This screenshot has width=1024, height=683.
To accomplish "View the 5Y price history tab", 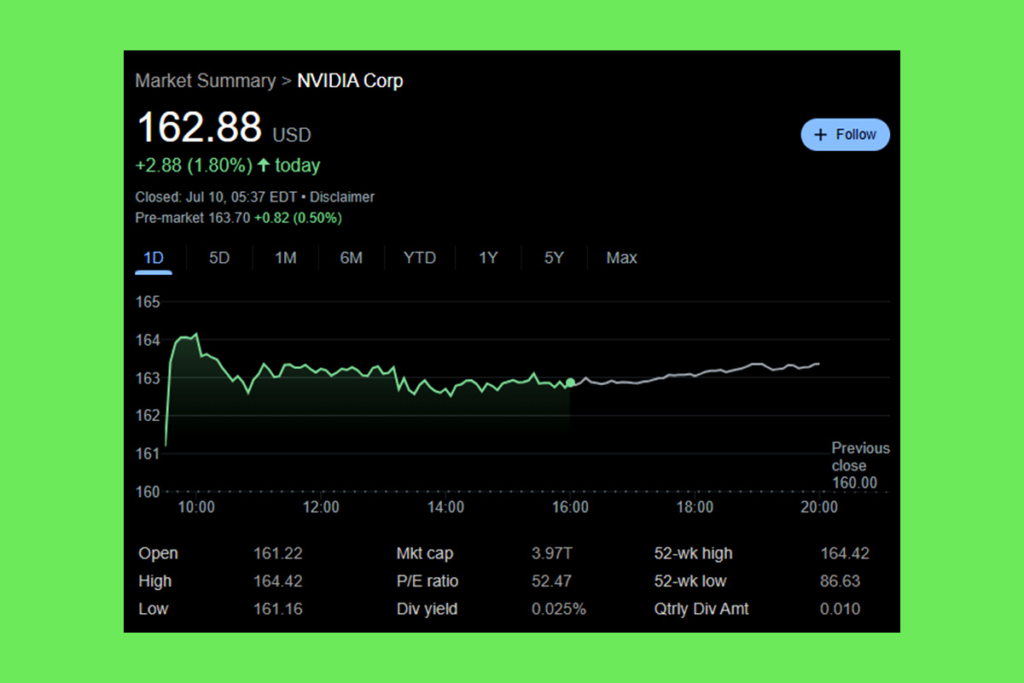I will pyautogui.click(x=554, y=258).
